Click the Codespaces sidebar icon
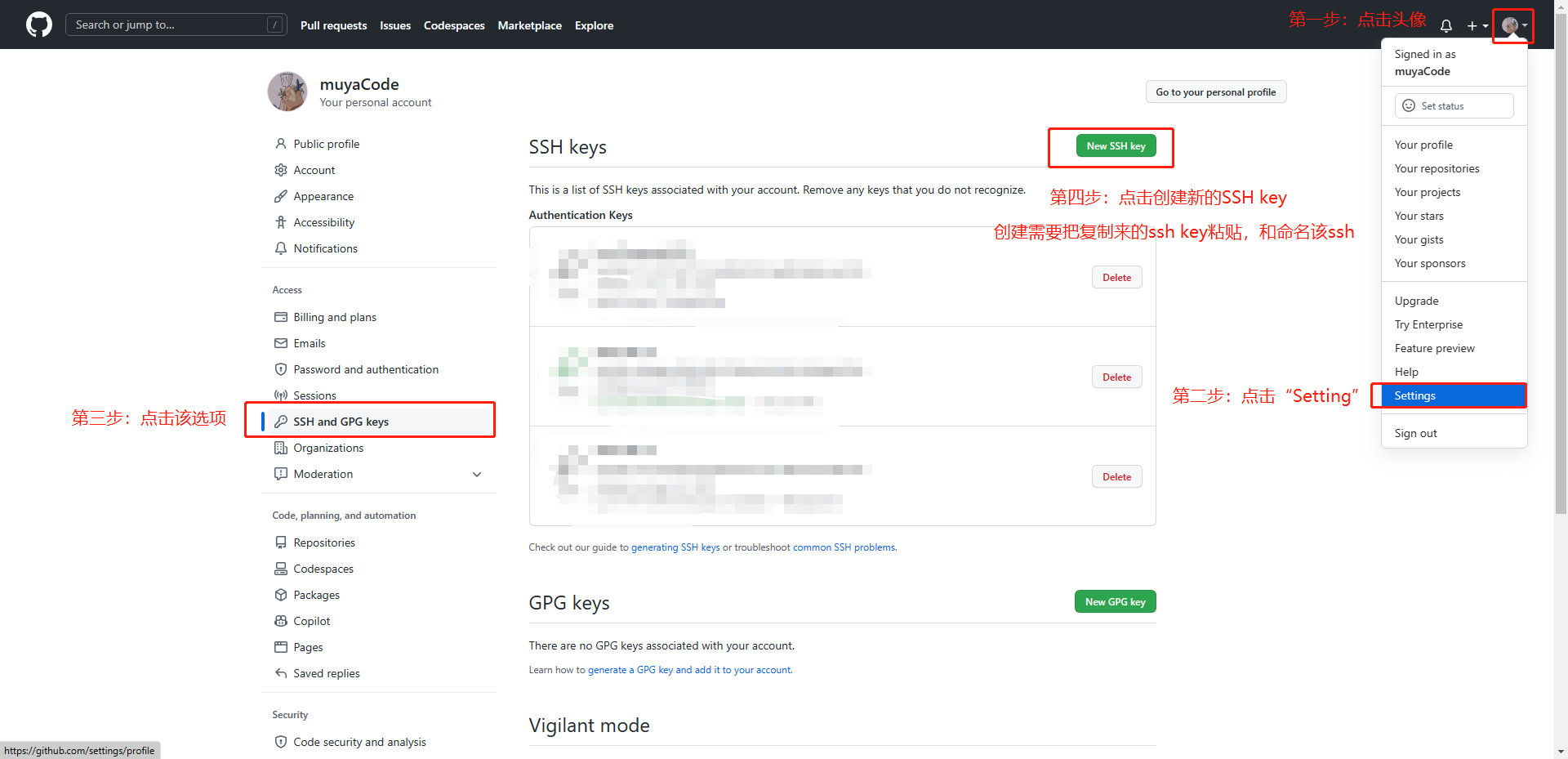Image resolution: width=1568 pixels, height=759 pixels. pos(281,569)
